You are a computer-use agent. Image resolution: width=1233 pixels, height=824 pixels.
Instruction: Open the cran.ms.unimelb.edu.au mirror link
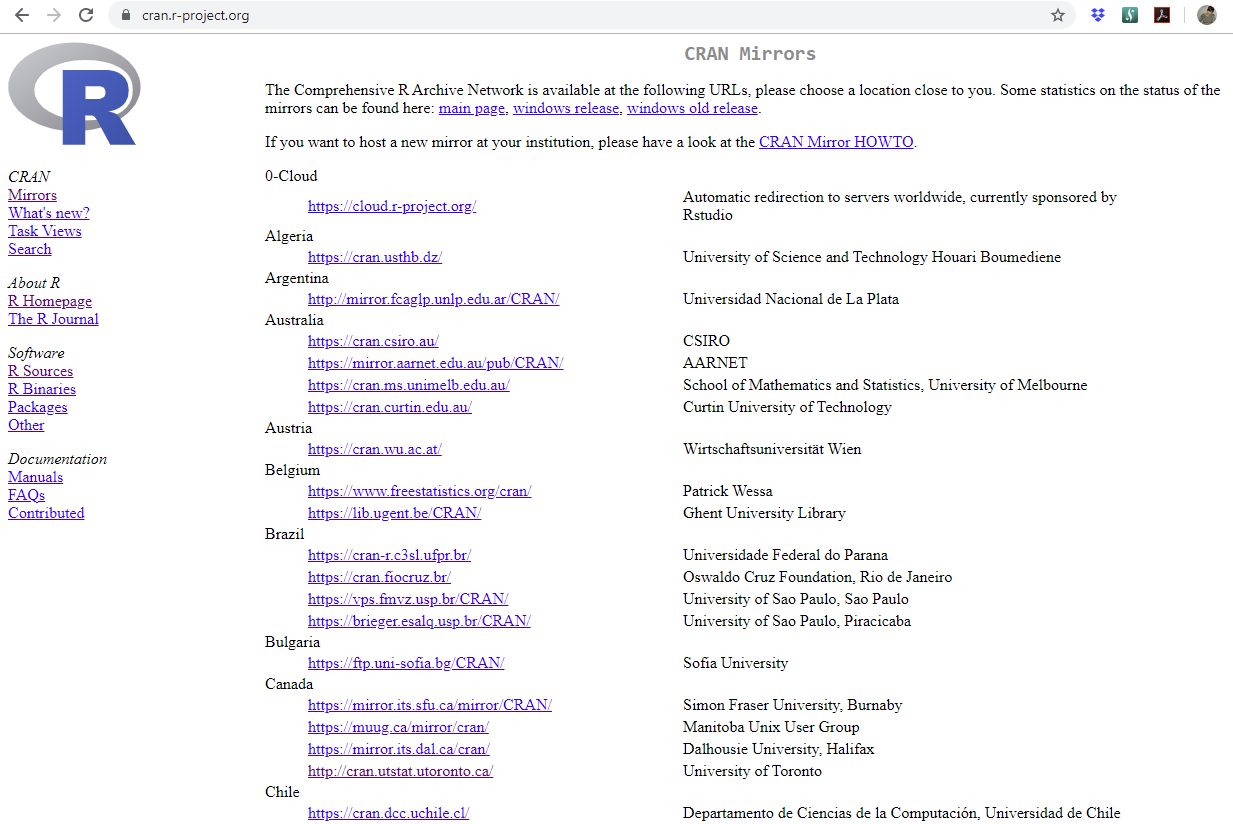tap(409, 385)
